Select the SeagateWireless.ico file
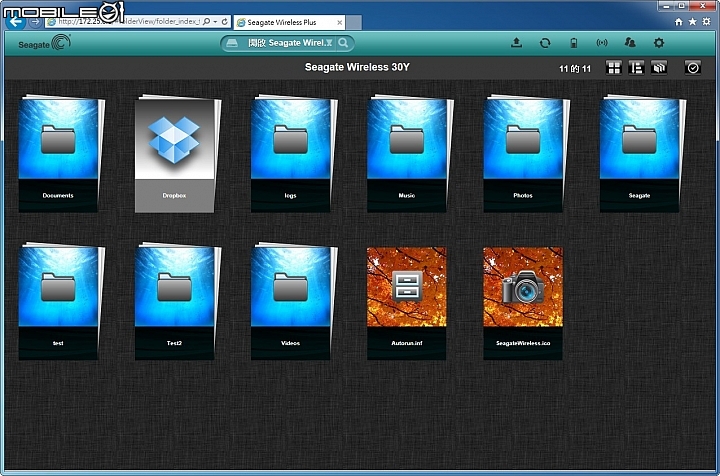Viewport: 720px width, 476px height. [x=523, y=303]
